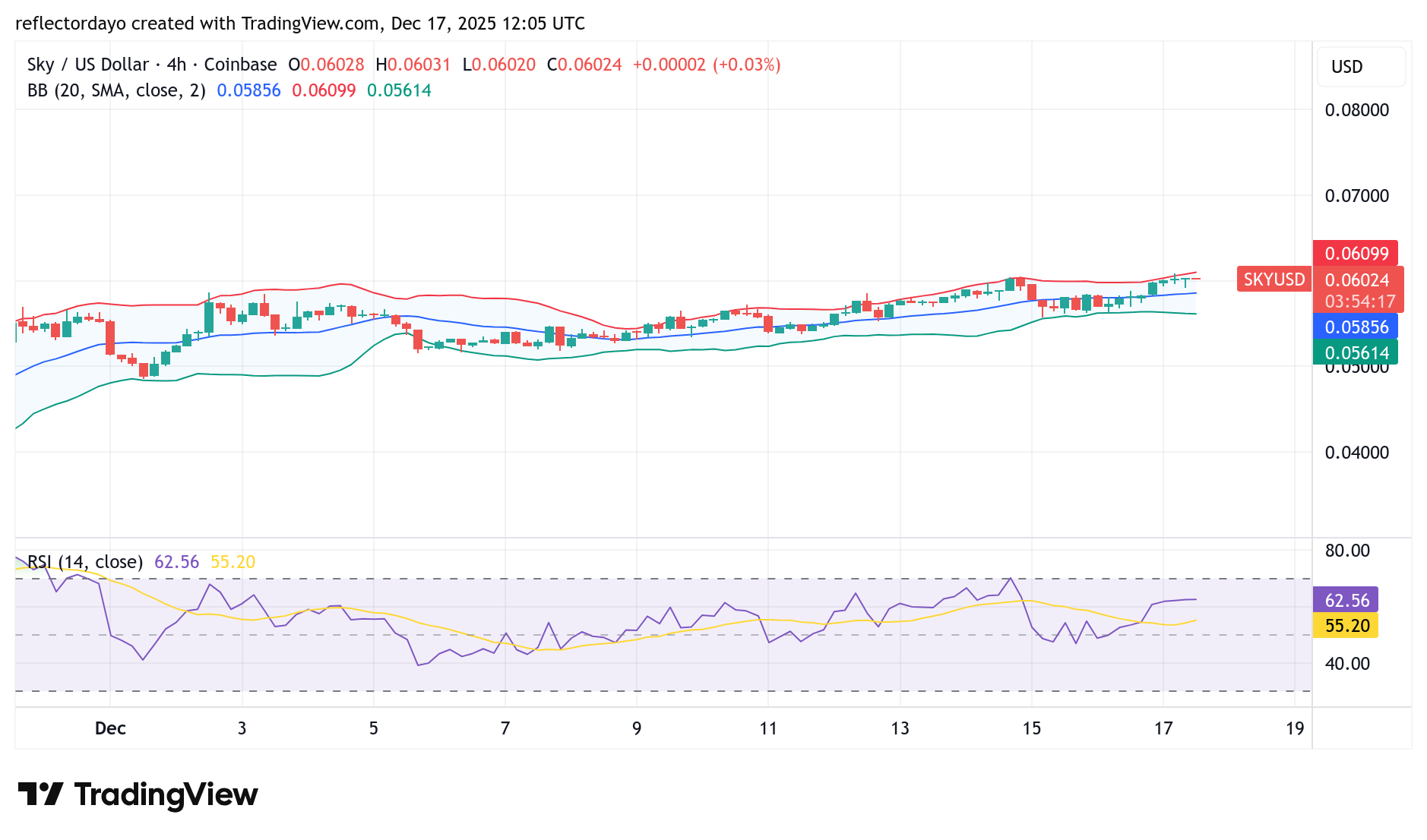Click the 7 date label on time axis
This screenshot has height=840, width=1427.
[505, 728]
